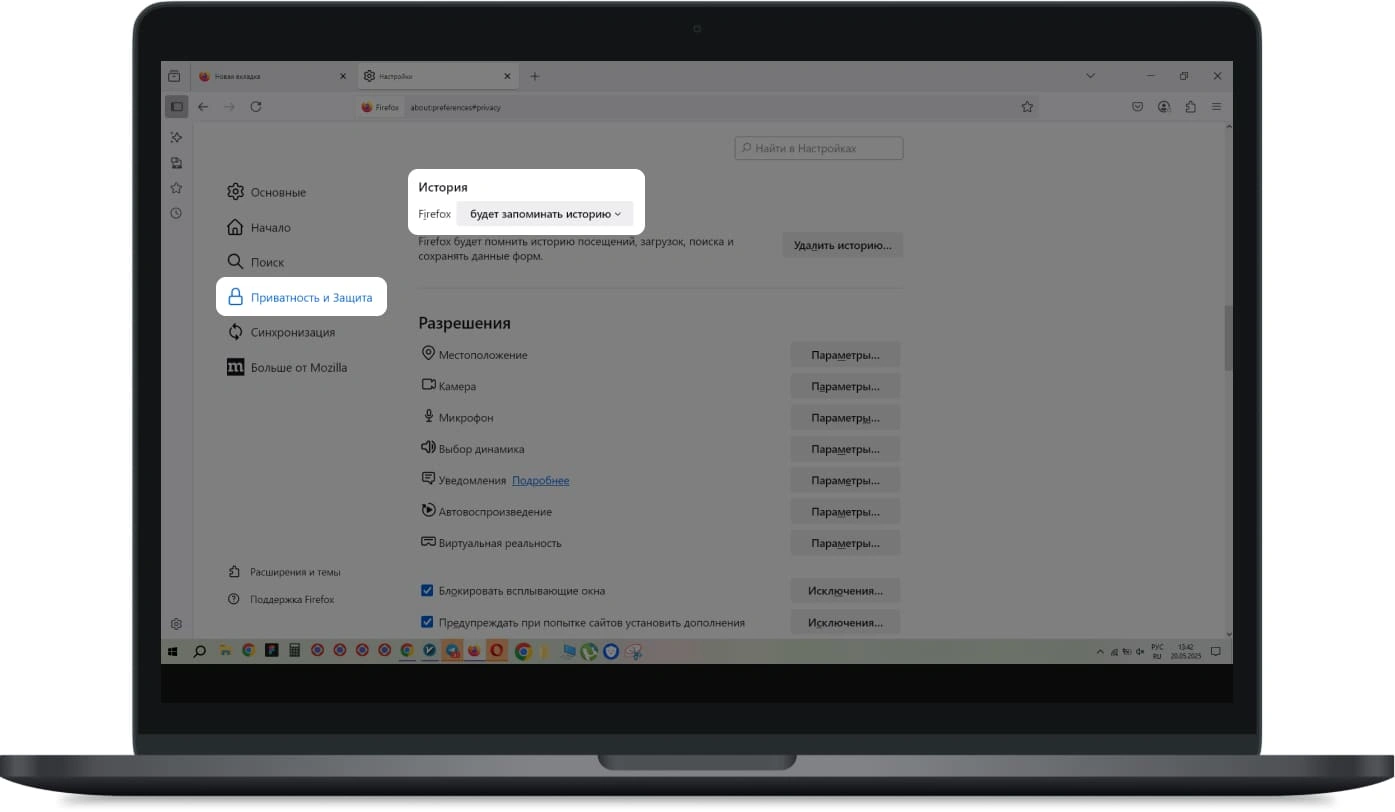Open Параметры for Уведомления
The width and height of the screenshot is (1395, 812).
click(845, 480)
